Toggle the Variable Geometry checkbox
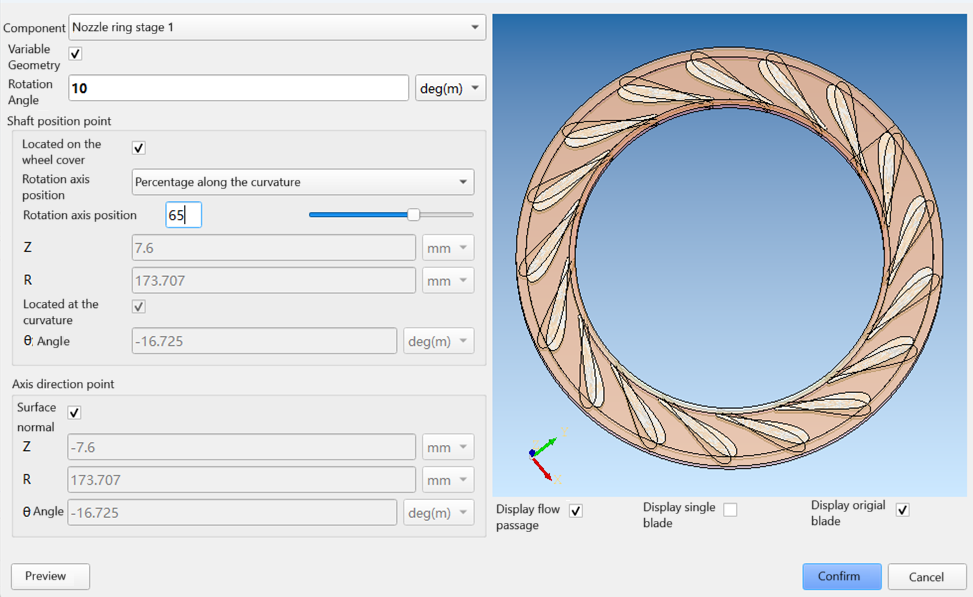 pyautogui.click(x=75, y=54)
